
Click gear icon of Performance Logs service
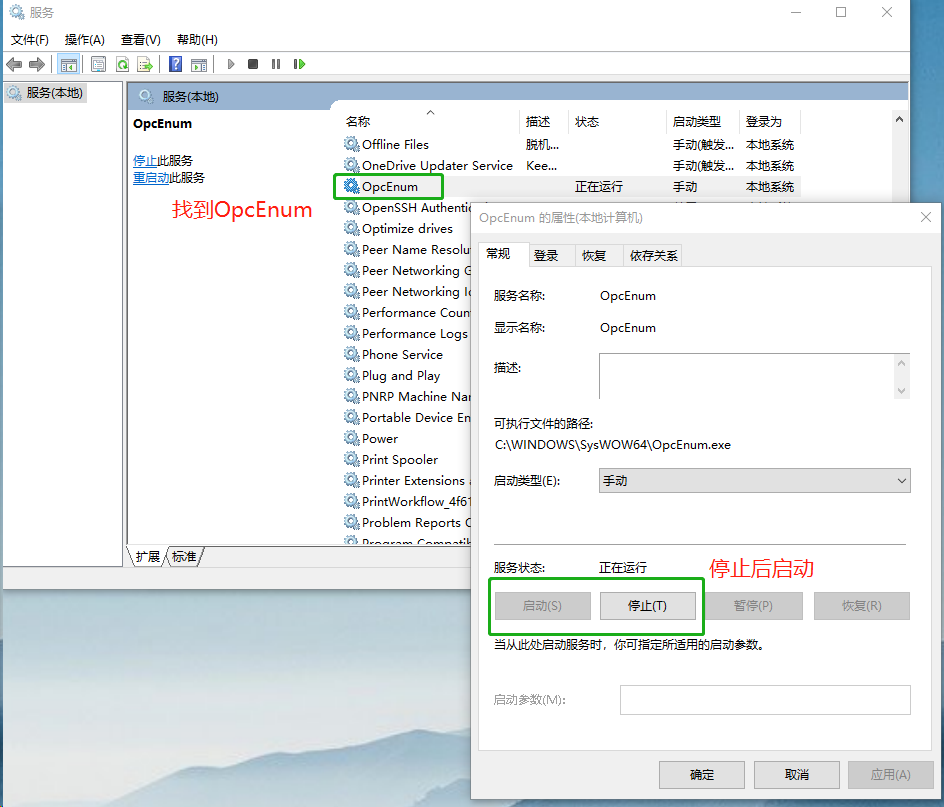(x=352, y=333)
